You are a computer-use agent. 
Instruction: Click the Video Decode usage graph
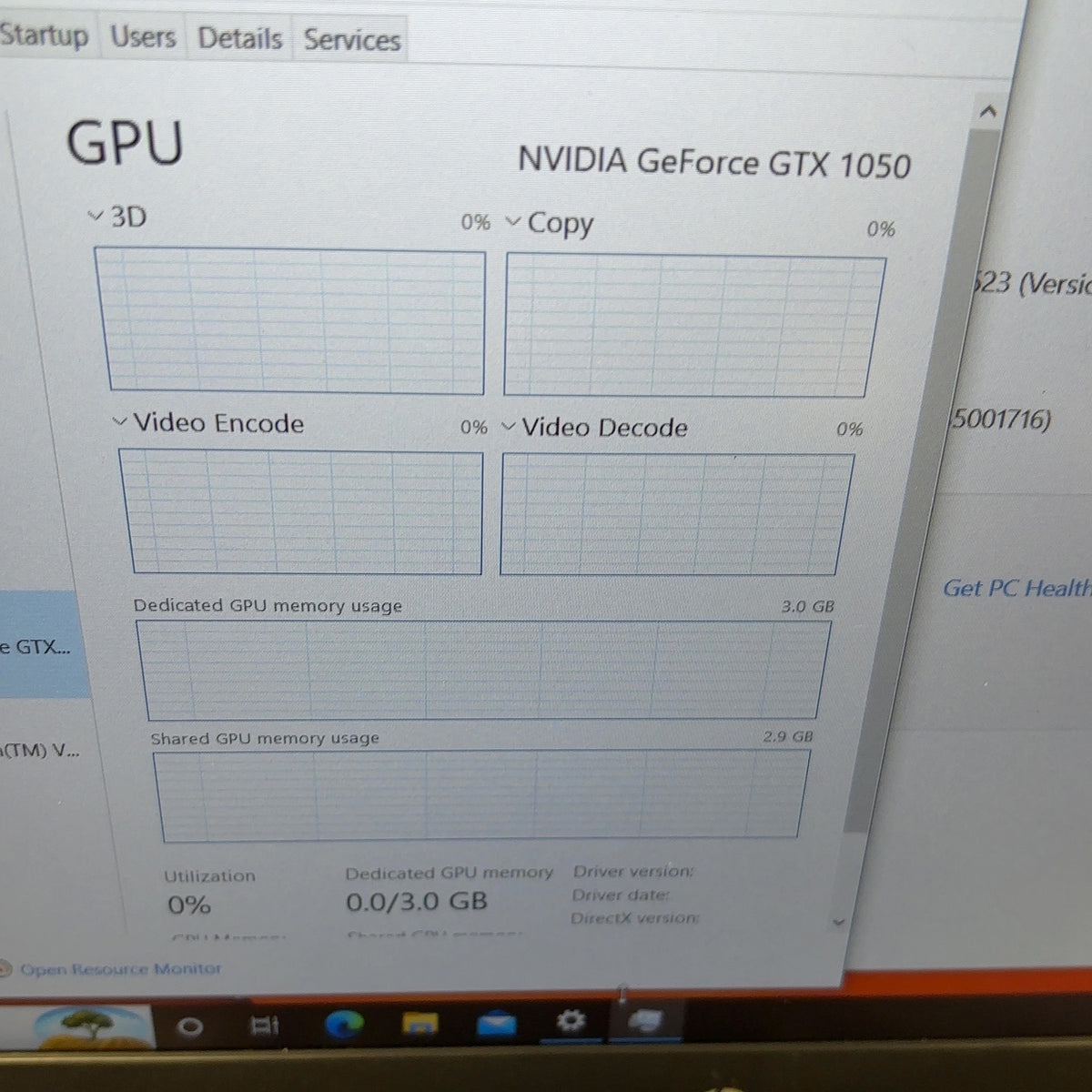pyautogui.click(x=676, y=514)
